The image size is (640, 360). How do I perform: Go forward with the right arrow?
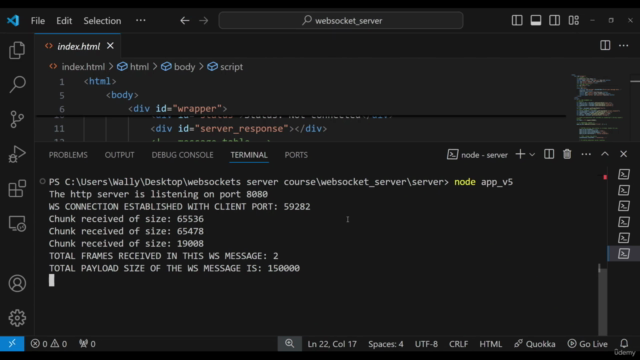point(204,20)
